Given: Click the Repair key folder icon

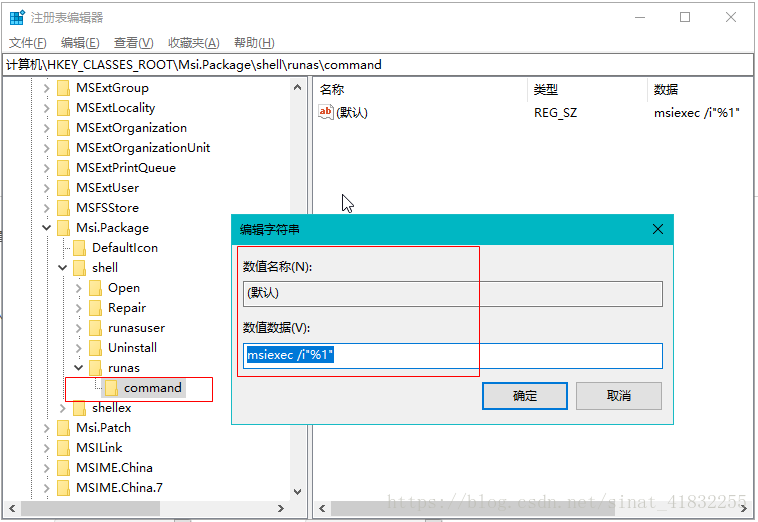Looking at the screenshot, I should point(95,308).
